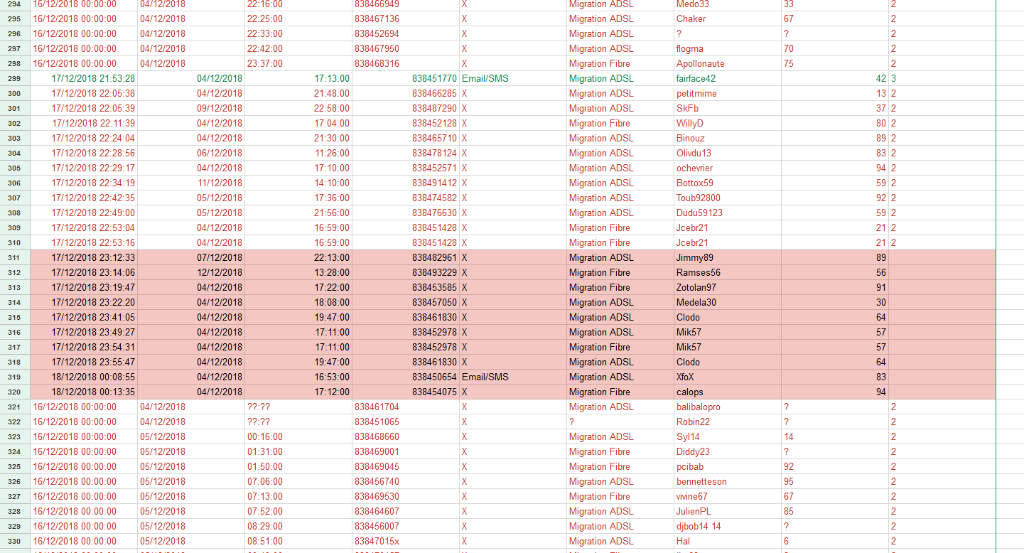Viewport: 1024px width, 553px height.
Task: Click cell containing username fairface42
Action: (x=697, y=78)
